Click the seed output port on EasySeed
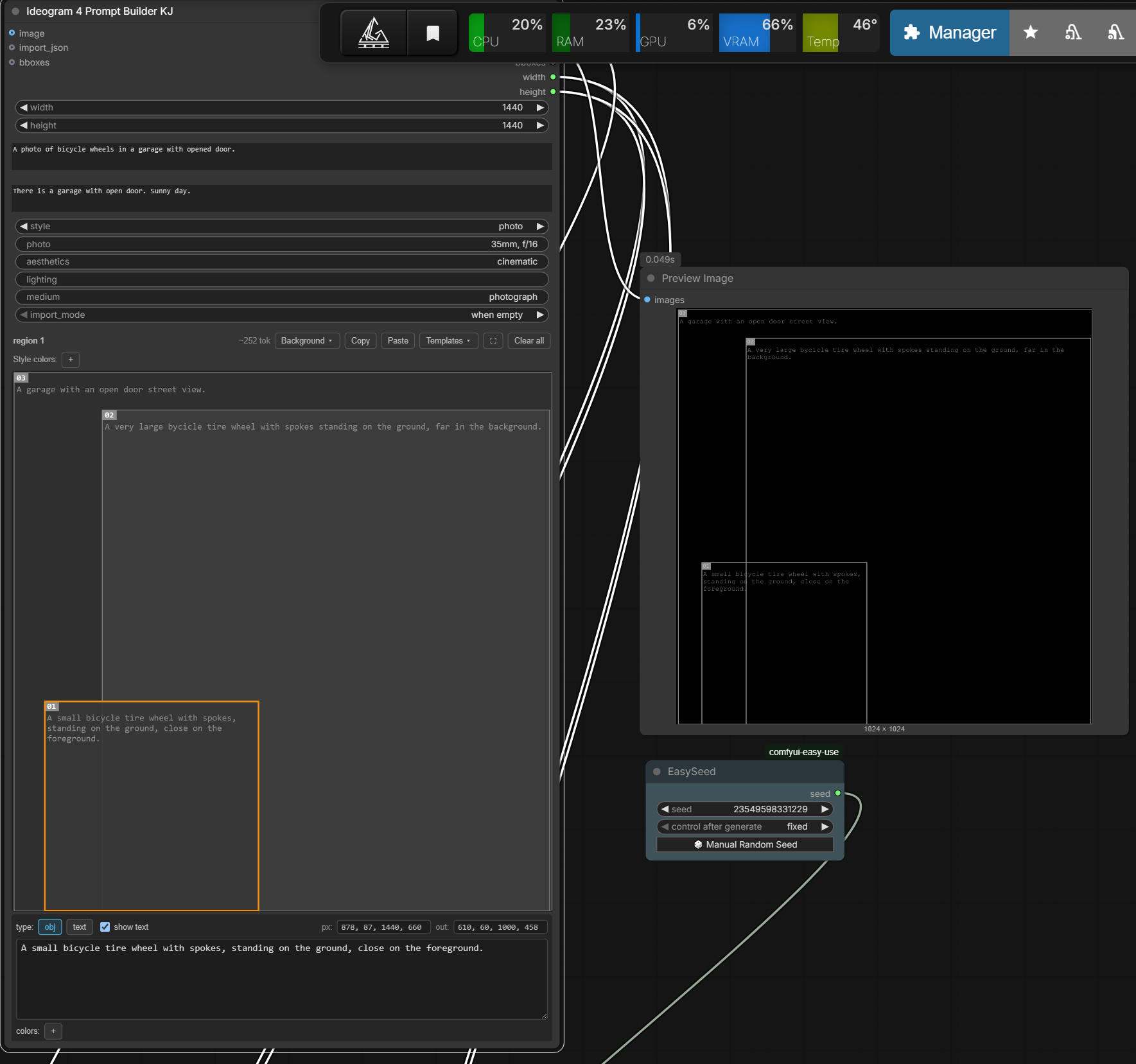This screenshot has width=1136, height=1064. point(838,794)
